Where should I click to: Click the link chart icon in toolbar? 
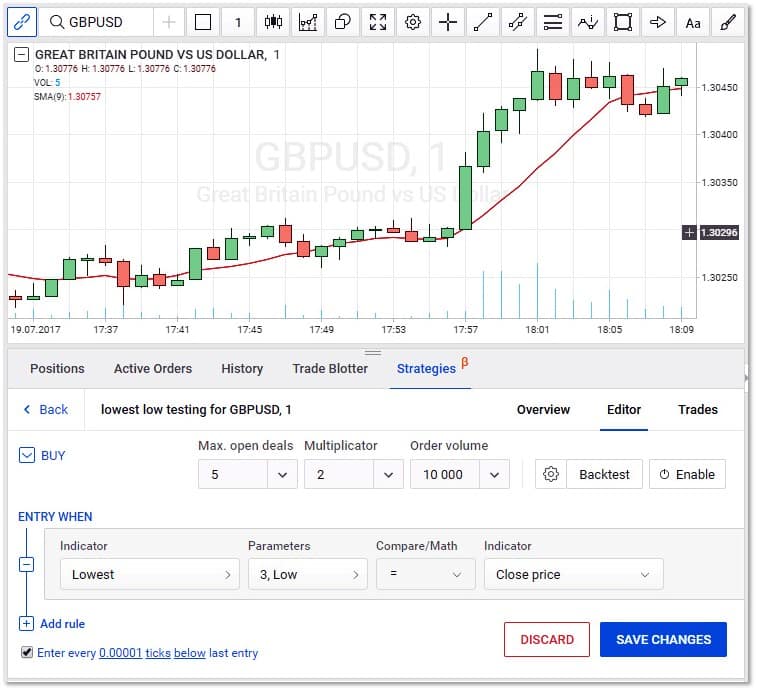coord(22,22)
